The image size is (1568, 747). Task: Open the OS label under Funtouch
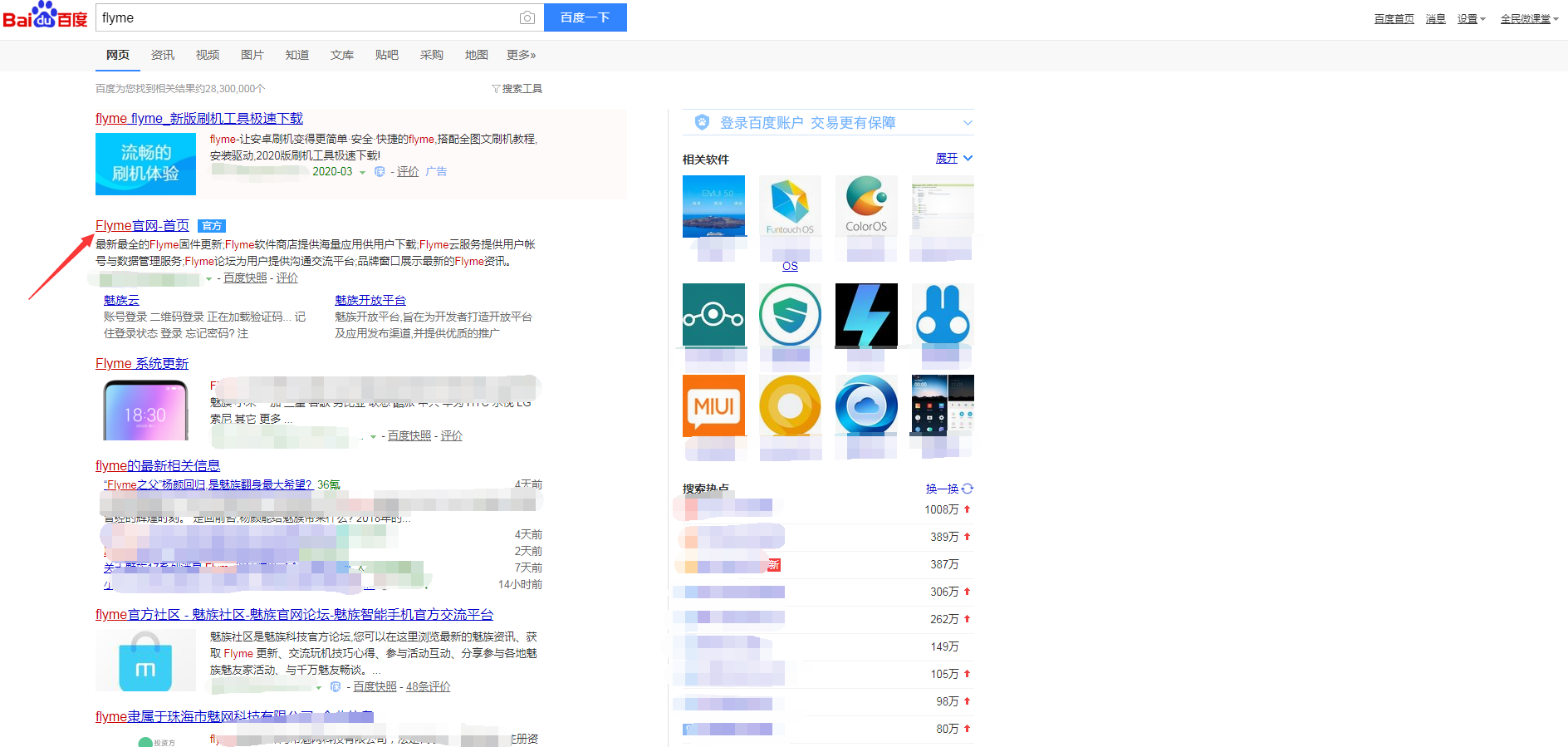pos(790,266)
